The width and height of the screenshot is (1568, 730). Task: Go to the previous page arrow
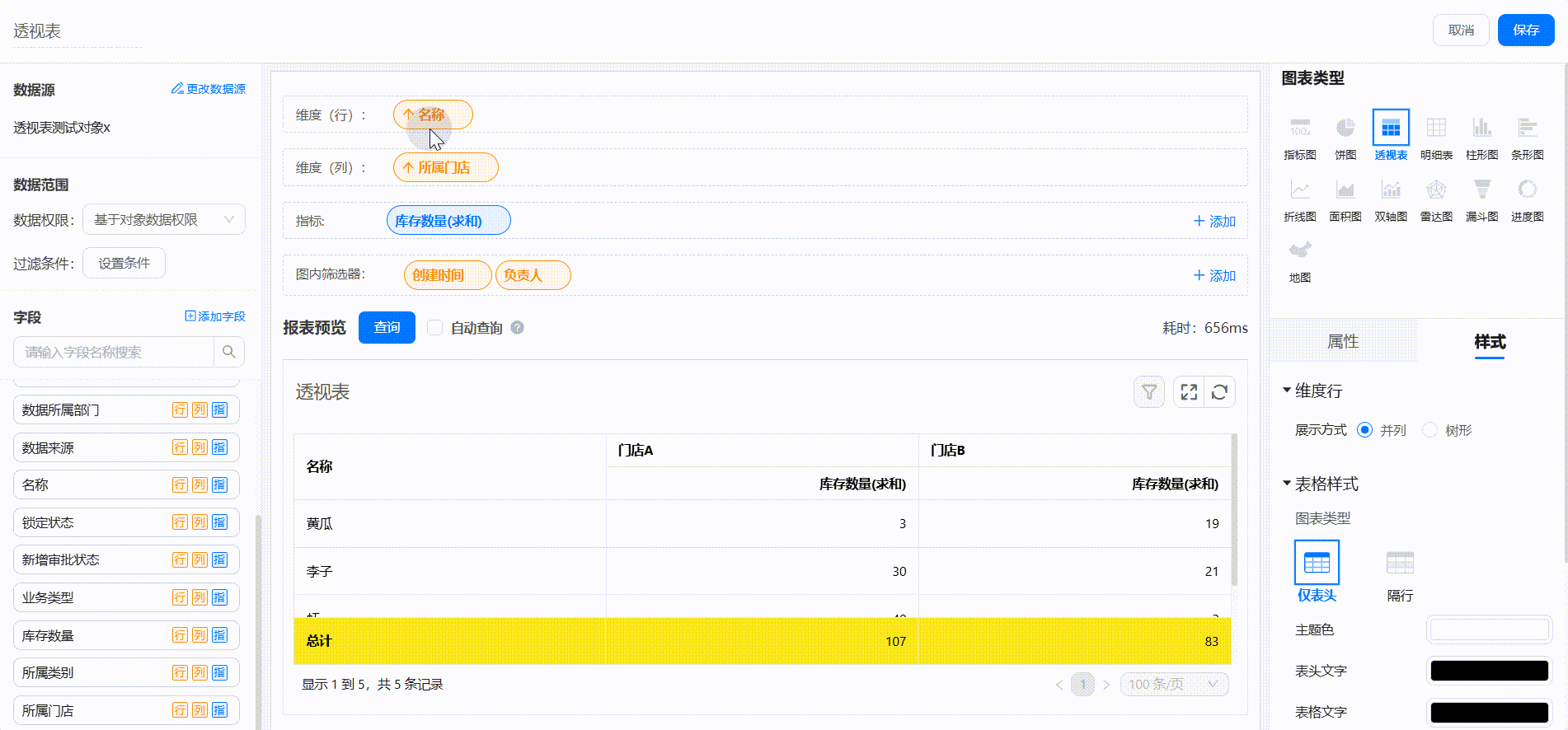tap(1059, 685)
